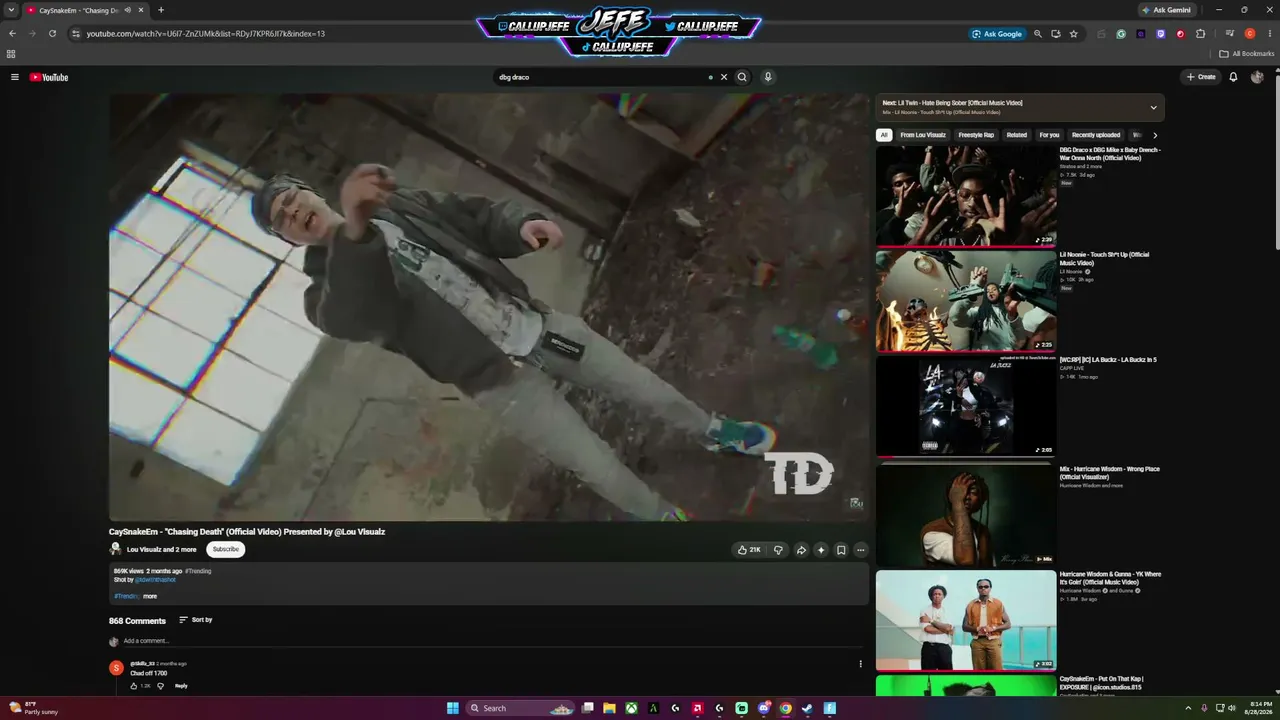This screenshot has width=1280, height=720.
Task: Open 'Hurricane Wisdom - Wrong Place' mix title
Action: coord(1110,473)
